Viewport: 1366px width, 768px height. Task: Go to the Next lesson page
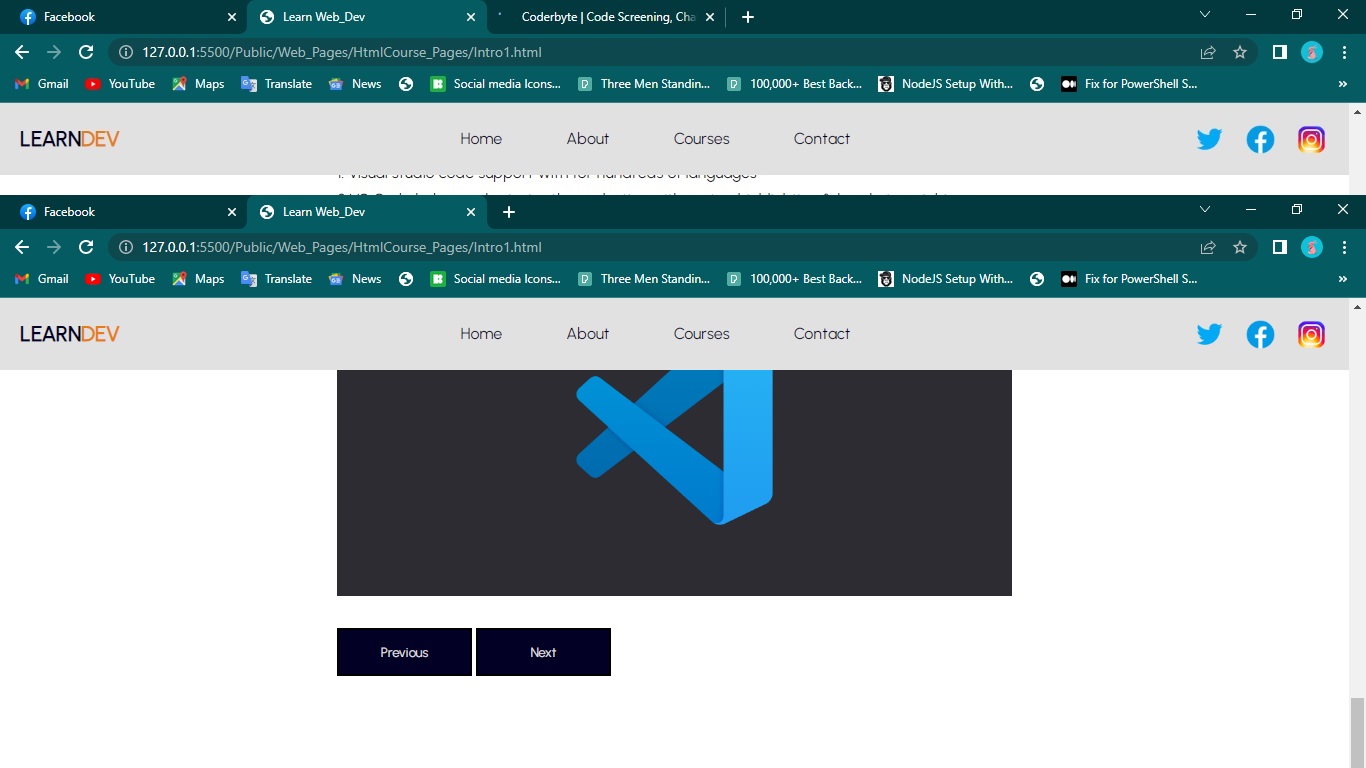point(543,652)
